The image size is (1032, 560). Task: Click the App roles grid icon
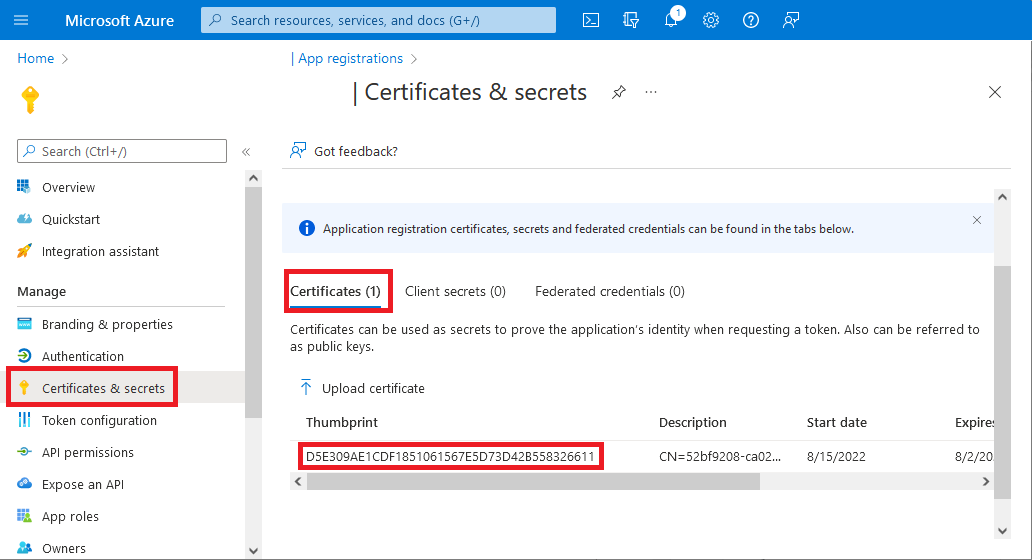click(24, 516)
